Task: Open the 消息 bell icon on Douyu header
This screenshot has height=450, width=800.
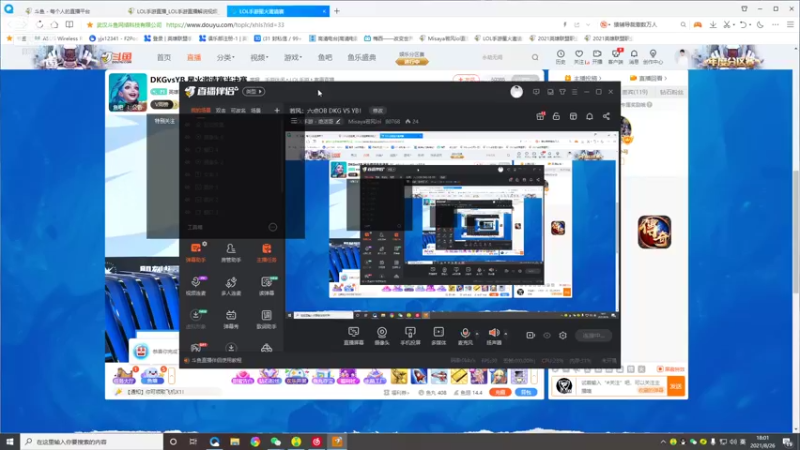Action: 634,57
